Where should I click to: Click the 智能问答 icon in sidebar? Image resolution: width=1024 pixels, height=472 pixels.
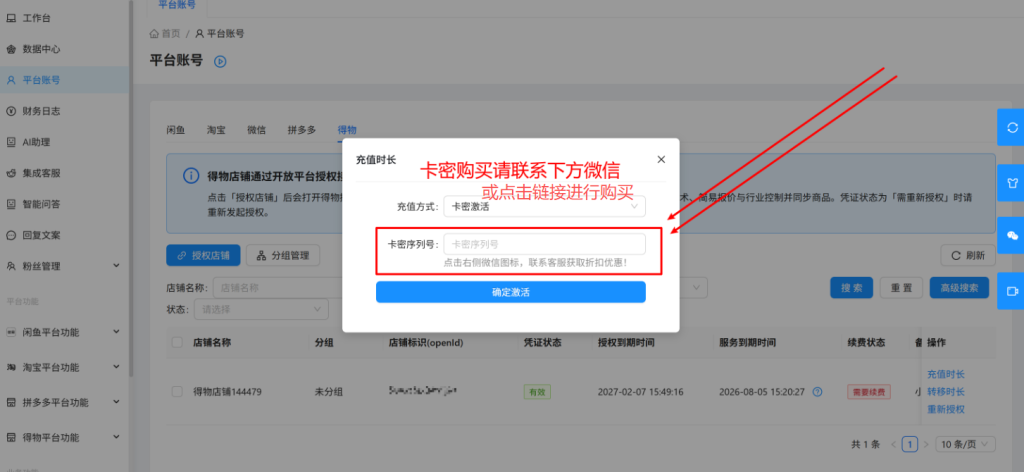tap(11, 204)
